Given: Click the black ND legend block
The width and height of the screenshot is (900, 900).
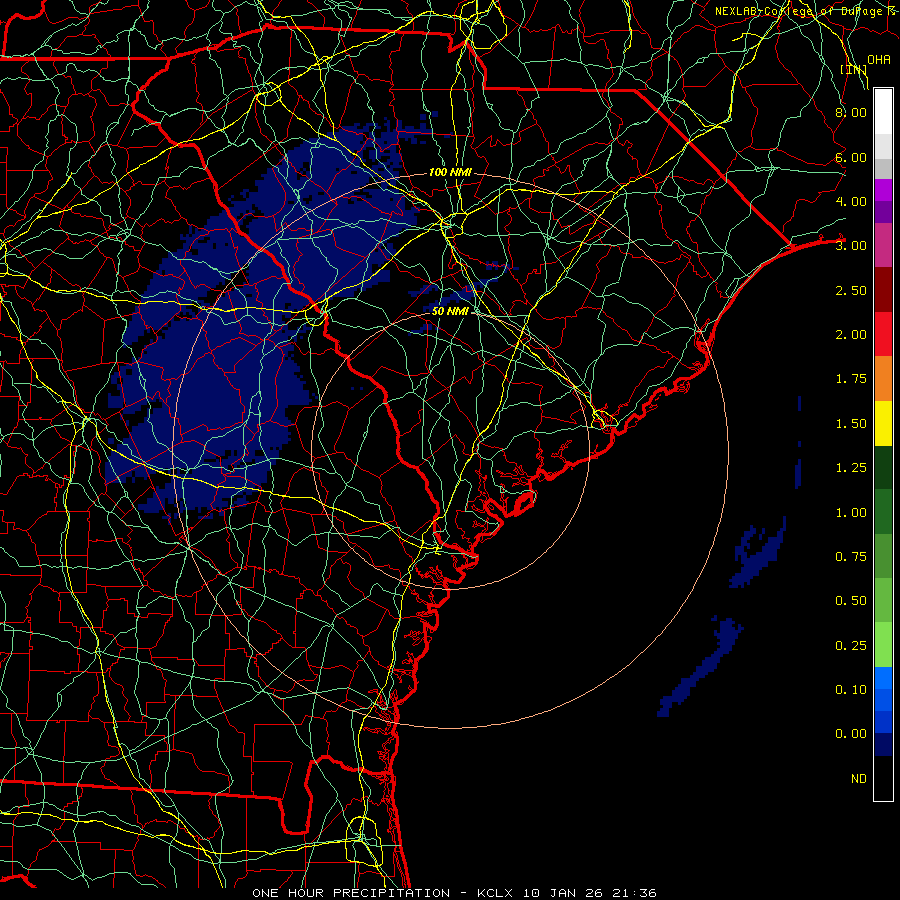Looking at the screenshot, I should click(883, 778).
